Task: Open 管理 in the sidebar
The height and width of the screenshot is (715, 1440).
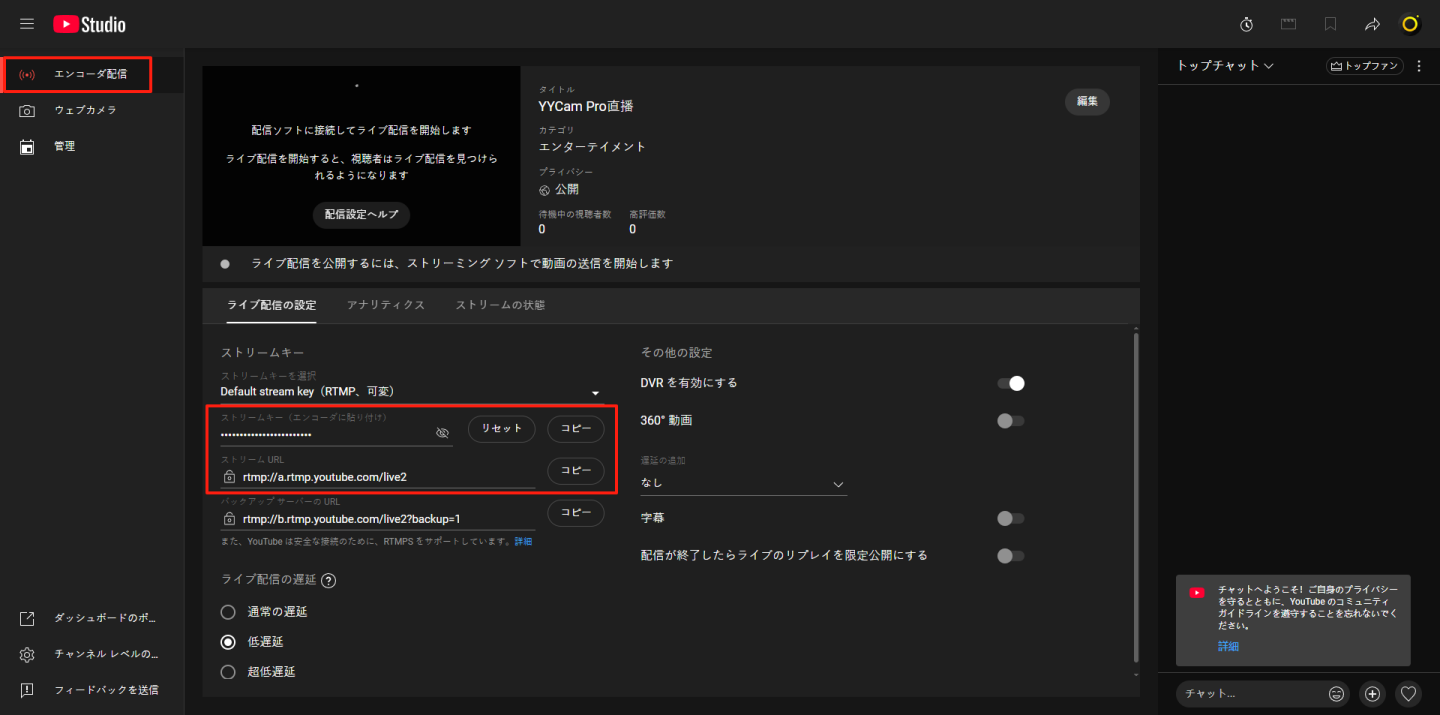Action: point(92,146)
